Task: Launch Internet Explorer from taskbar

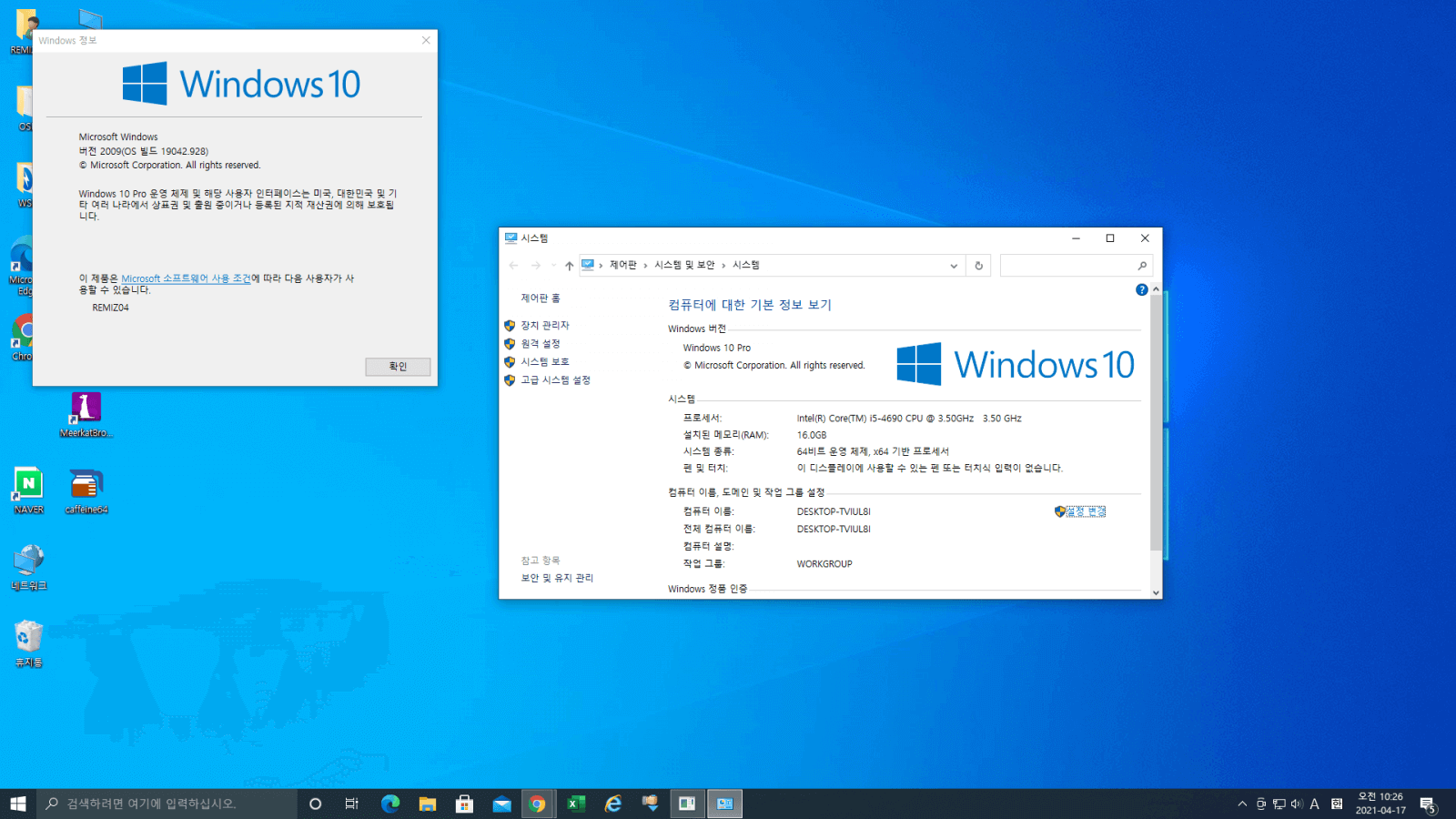Action: tap(613, 804)
